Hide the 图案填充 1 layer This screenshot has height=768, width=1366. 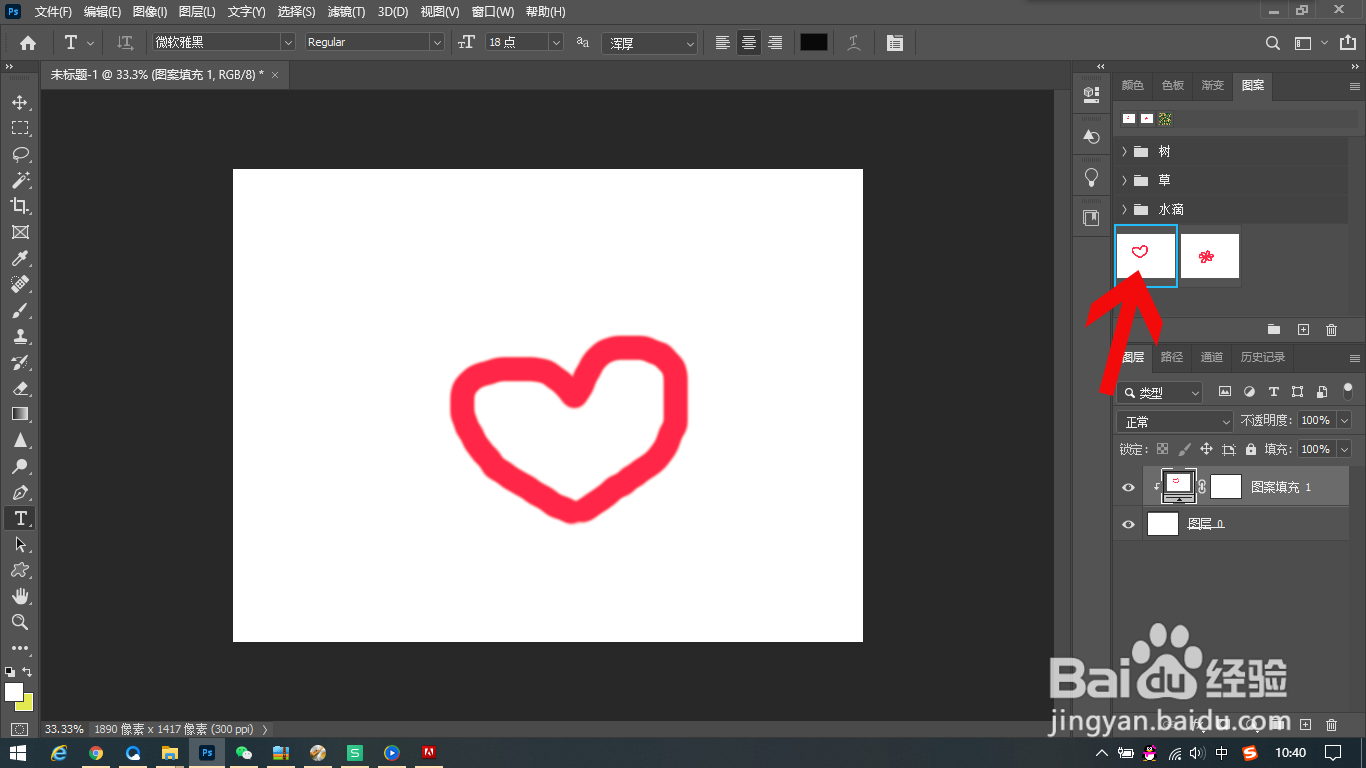point(1129,487)
